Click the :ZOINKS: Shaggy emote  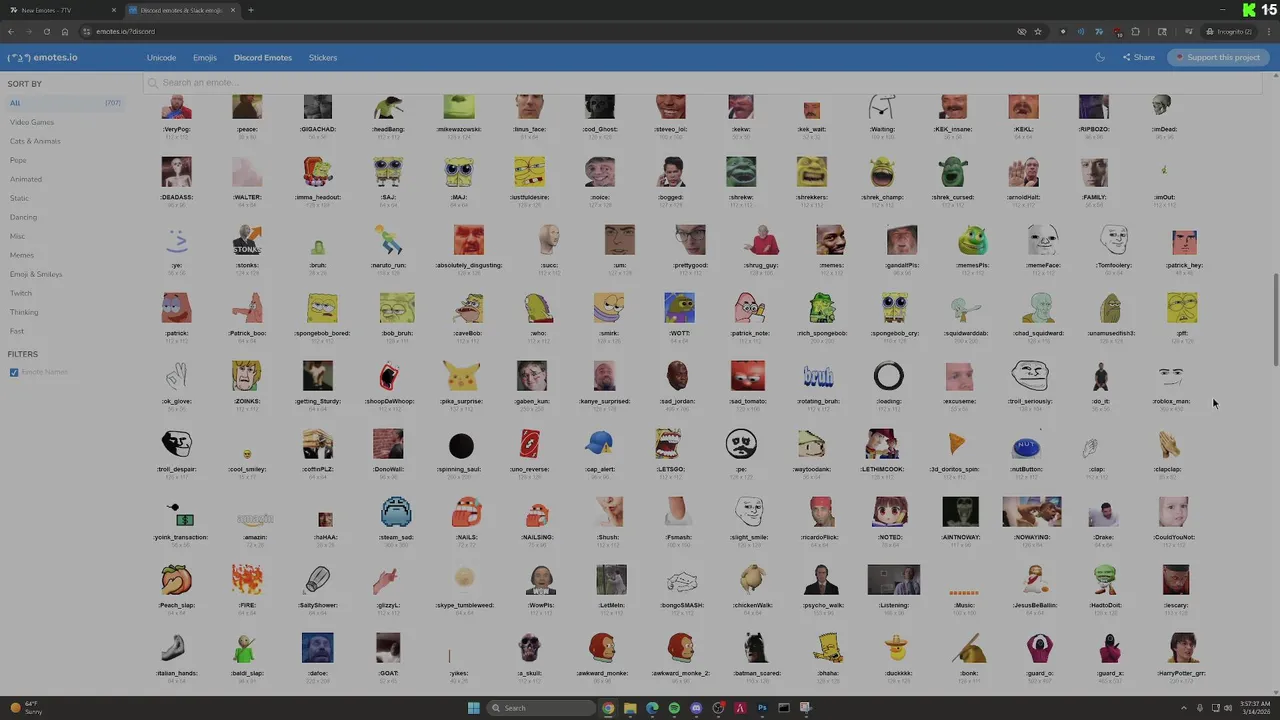247,376
